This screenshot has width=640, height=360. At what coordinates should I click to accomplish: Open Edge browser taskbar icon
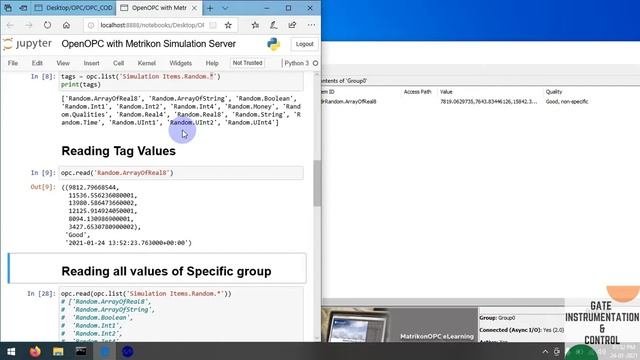pos(104,351)
